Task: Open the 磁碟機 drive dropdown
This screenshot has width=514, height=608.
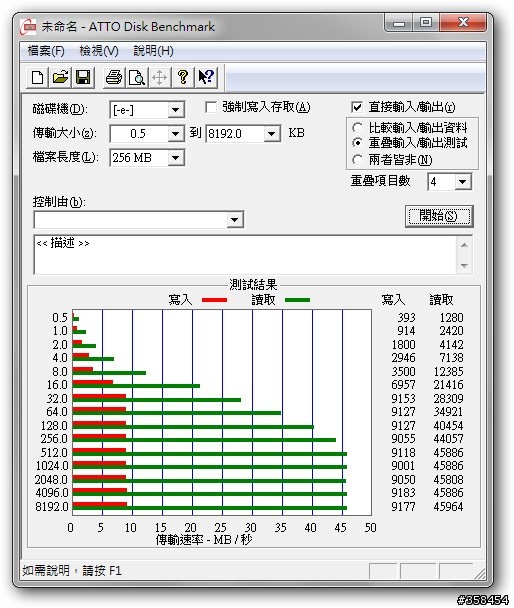Action: [x=176, y=110]
